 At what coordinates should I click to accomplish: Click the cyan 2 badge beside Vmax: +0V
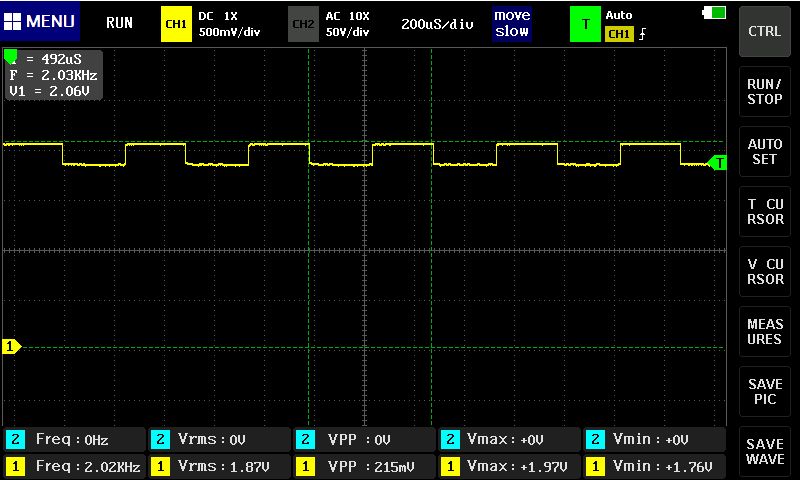(450, 440)
